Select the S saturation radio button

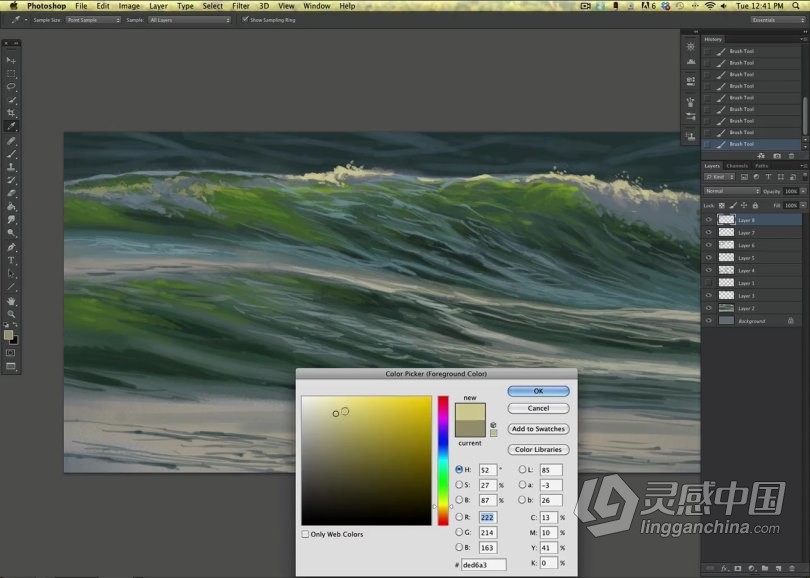click(x=459, y=485)
